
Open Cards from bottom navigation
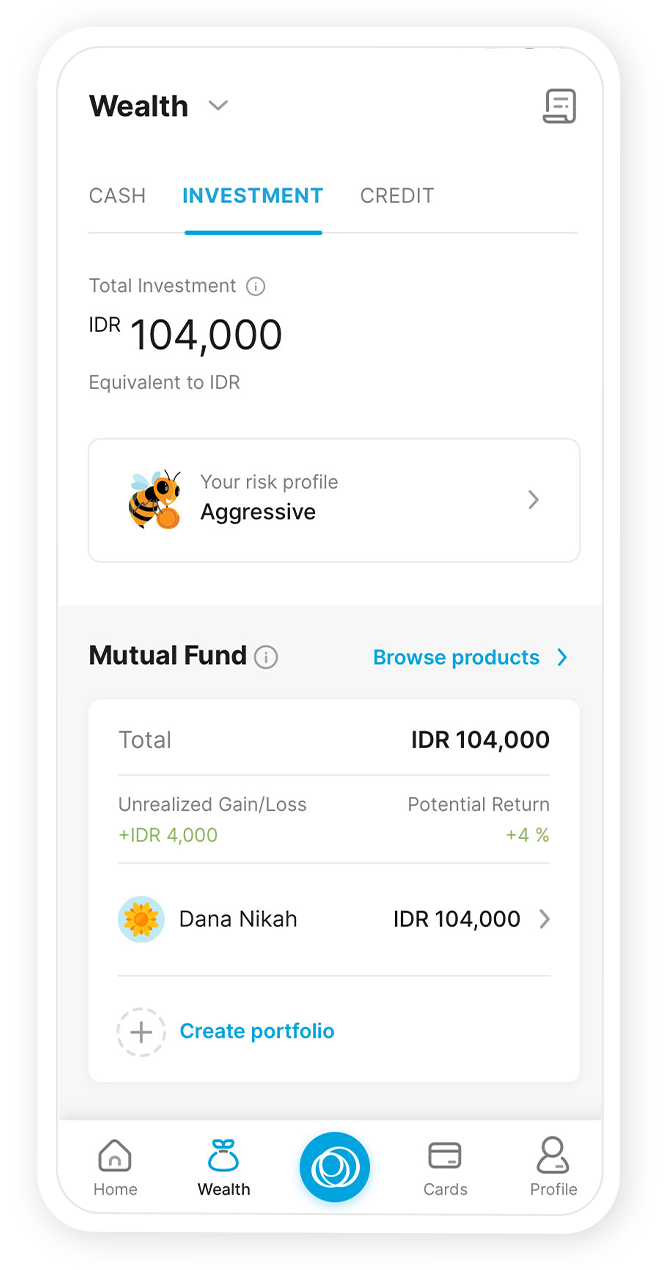pyautogui.click(x=445, y=1167)
